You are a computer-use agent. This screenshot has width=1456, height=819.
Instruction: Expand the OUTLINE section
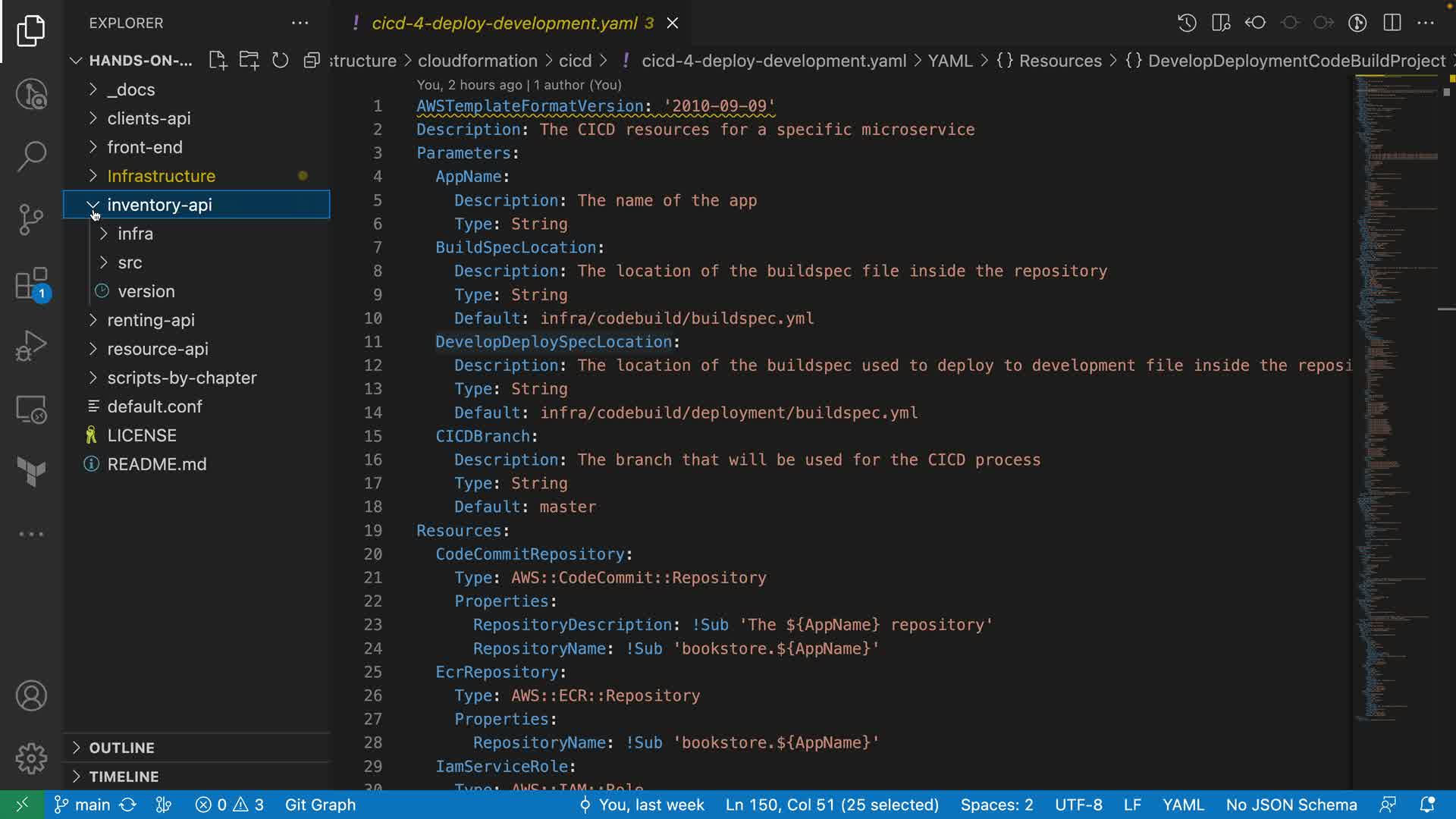click(x=121, y=748)
